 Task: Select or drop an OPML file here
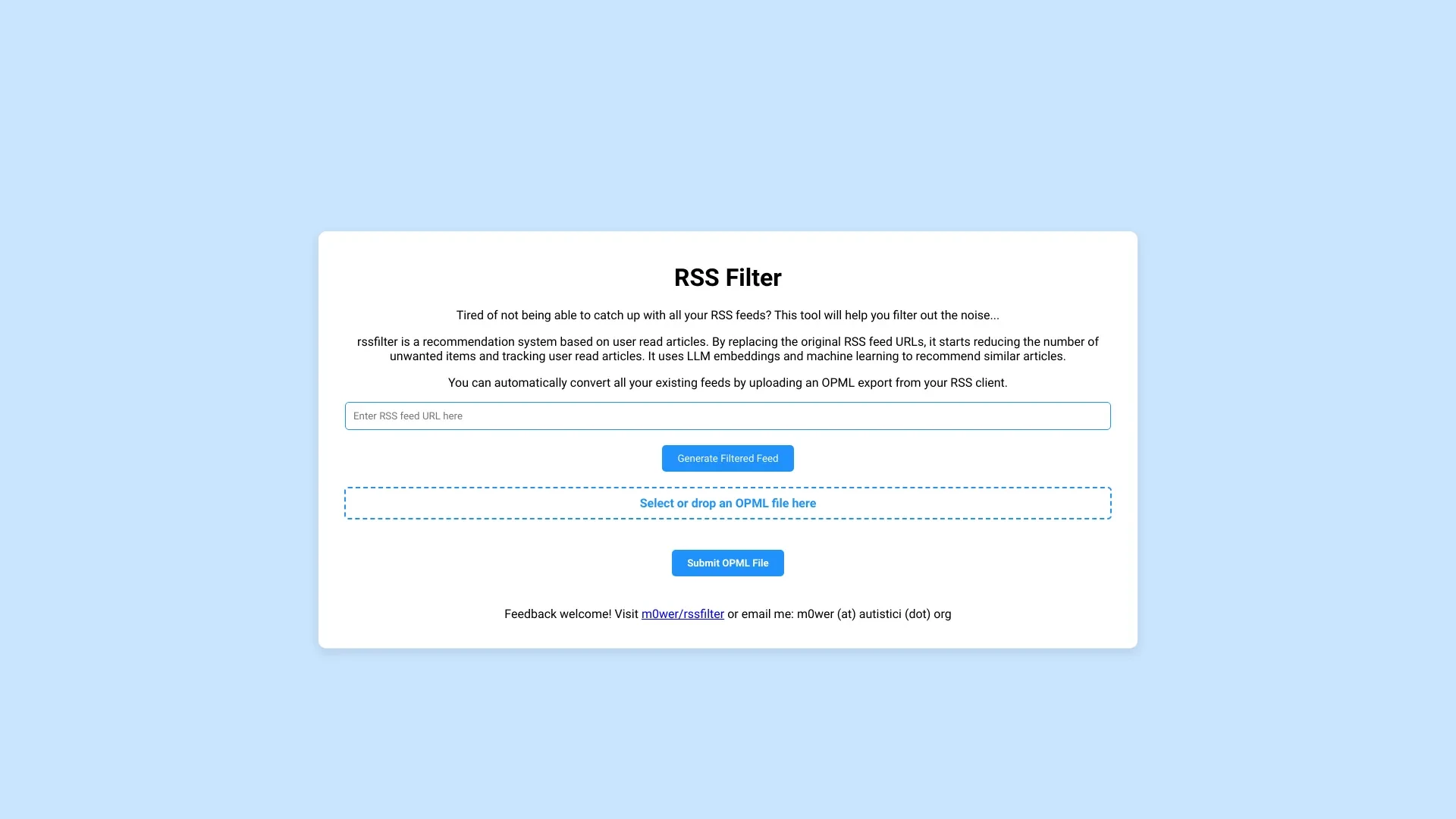728,503
